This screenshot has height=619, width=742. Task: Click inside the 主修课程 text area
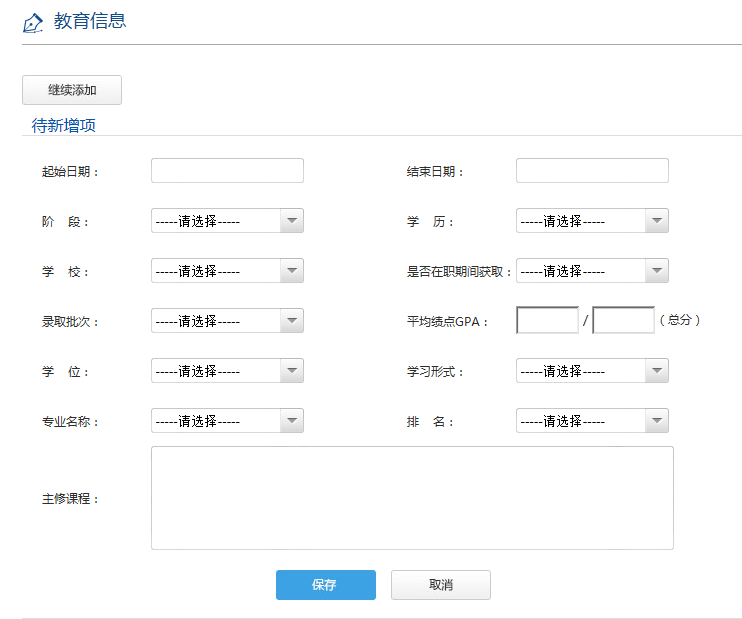click(412, 498)
